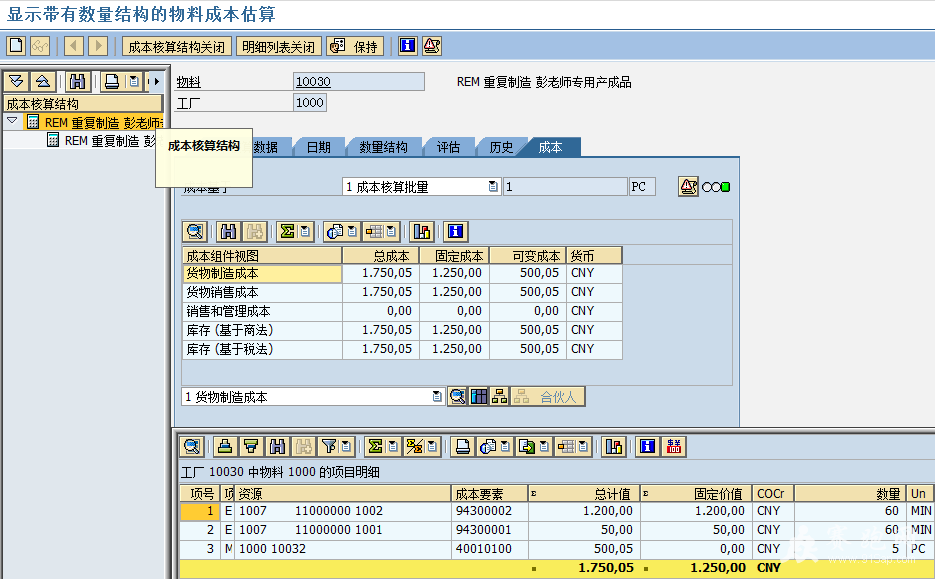
Task: Select the 货物销售成本 row
Action: pyautogui.click(x=403, y=292)
